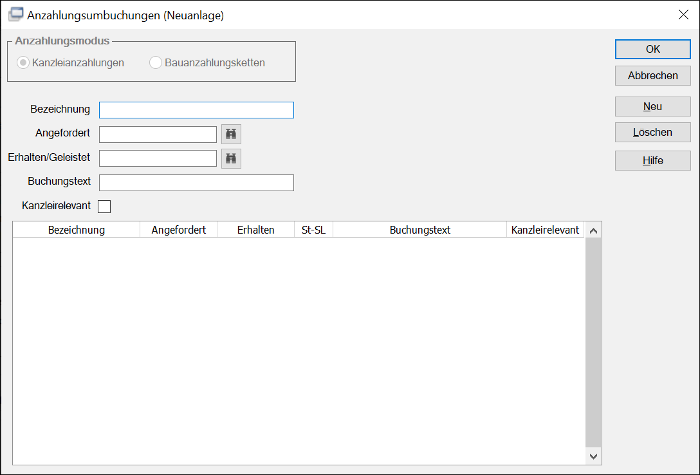Close the Anzahlungsumbuchungen dialog window
Screen dimensions: 700x475
click(x=683, y=15)
